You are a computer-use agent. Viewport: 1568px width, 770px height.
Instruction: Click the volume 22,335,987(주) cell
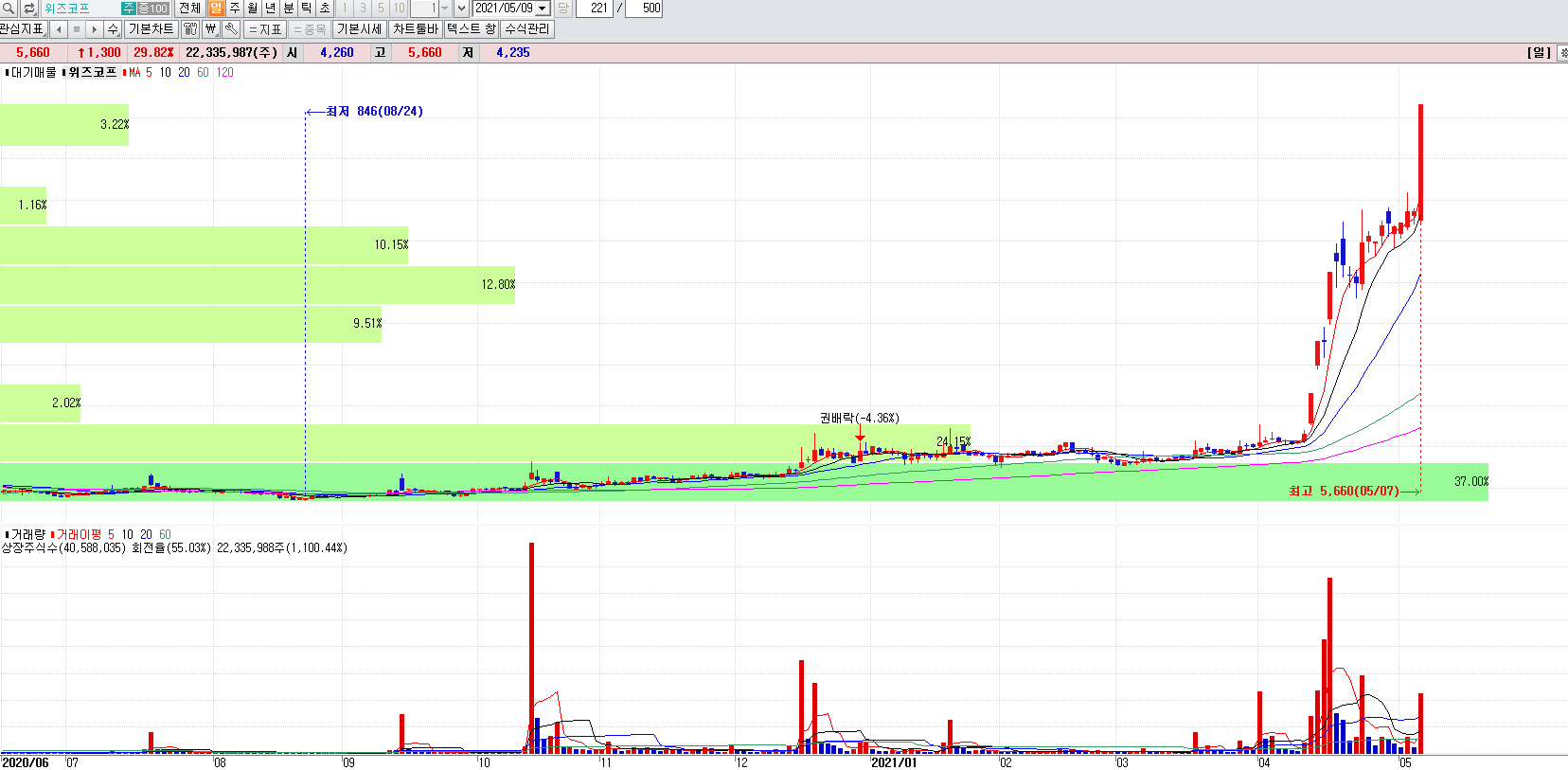point(232,53)
